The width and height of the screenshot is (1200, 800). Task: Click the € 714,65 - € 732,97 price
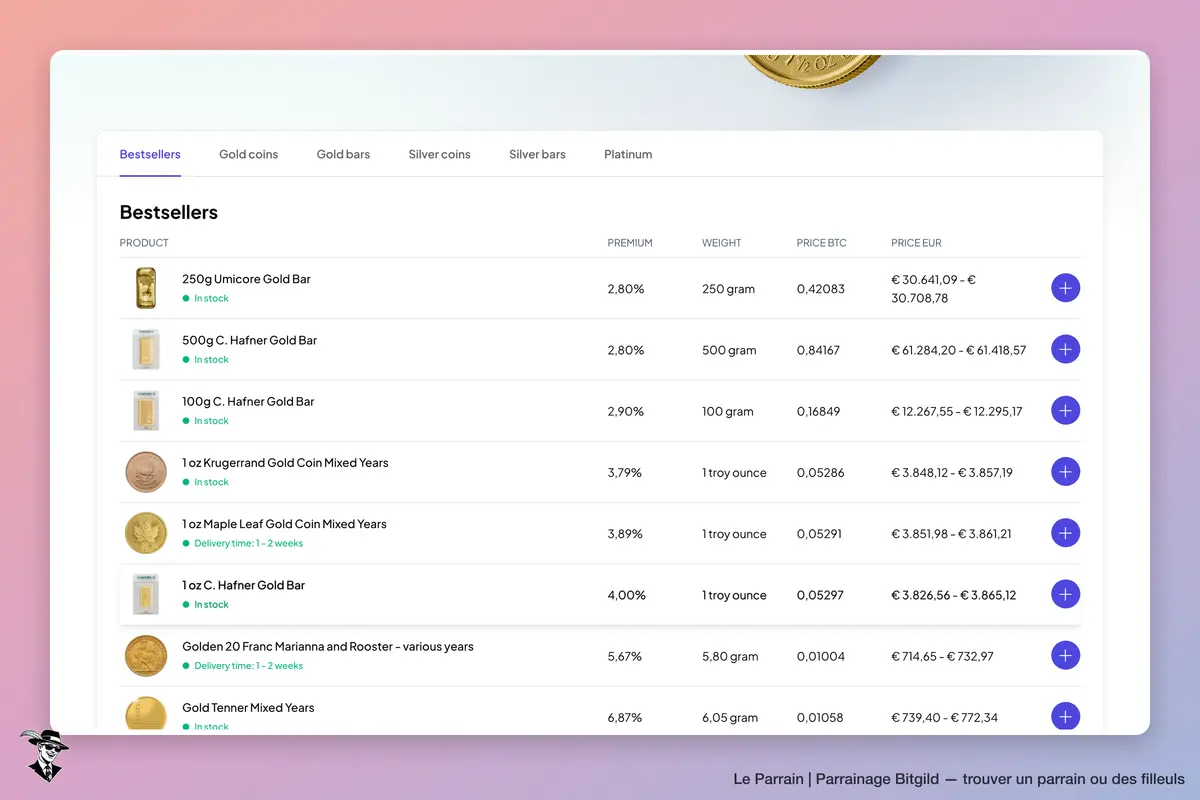tap(944, 656)
